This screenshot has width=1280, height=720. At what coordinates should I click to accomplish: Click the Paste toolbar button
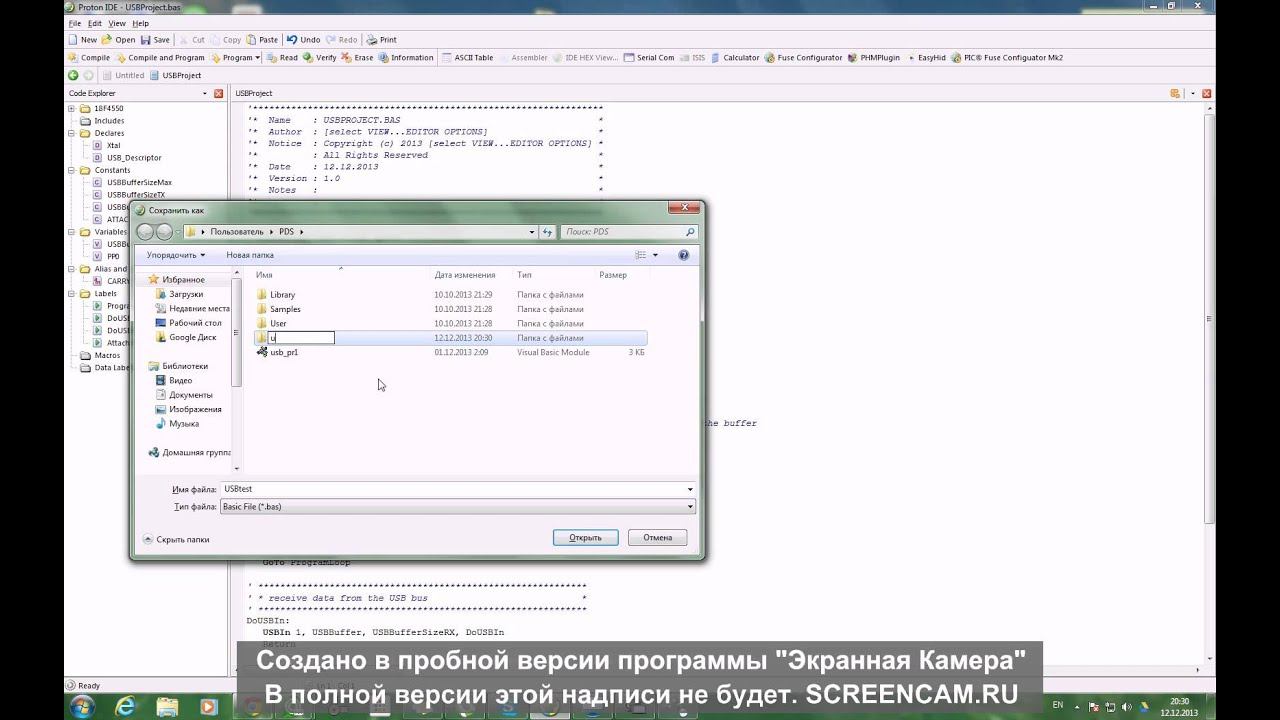(262, 40)
